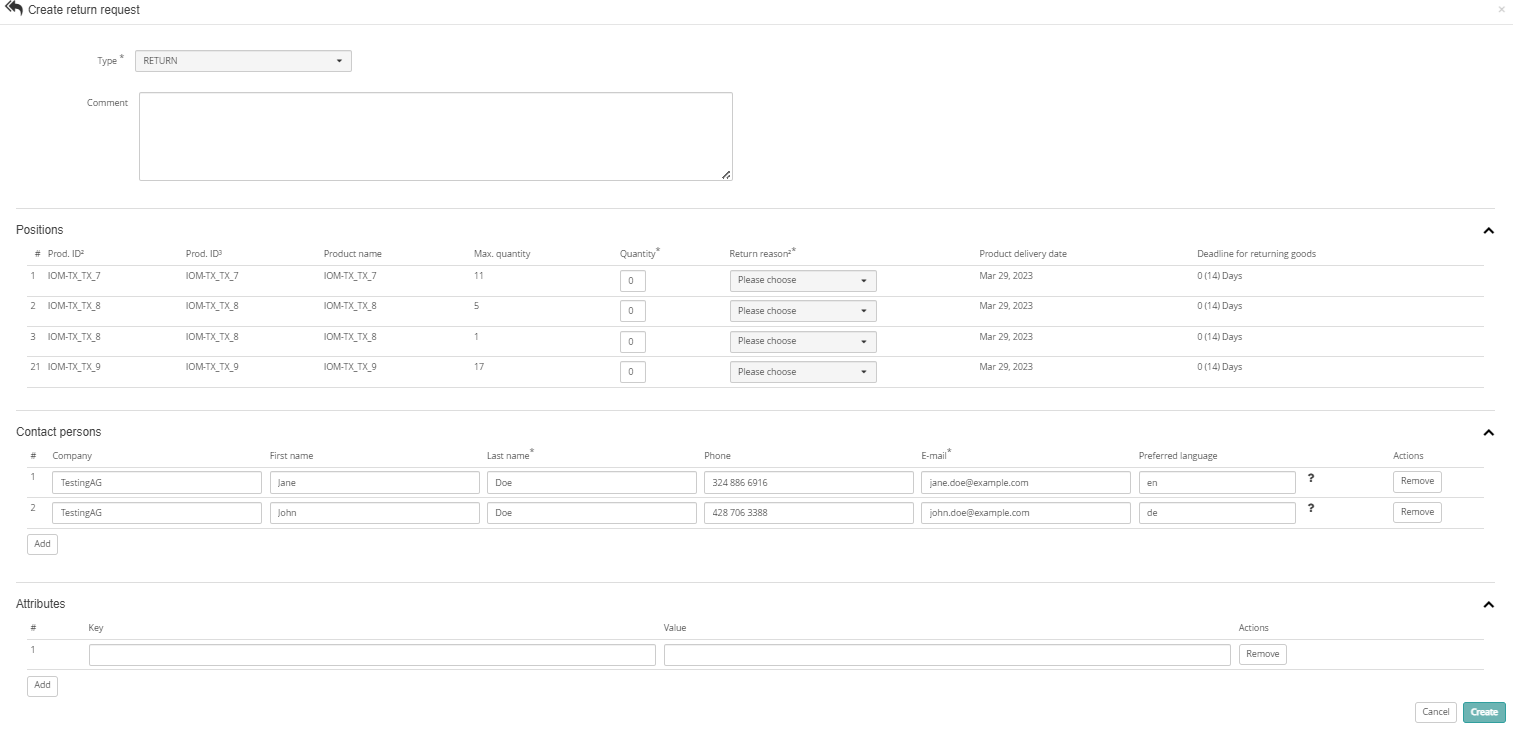Open Return reason dropdown for IOM-TX_TX_9
This screenshot has height=730, width=1514.
803,372
